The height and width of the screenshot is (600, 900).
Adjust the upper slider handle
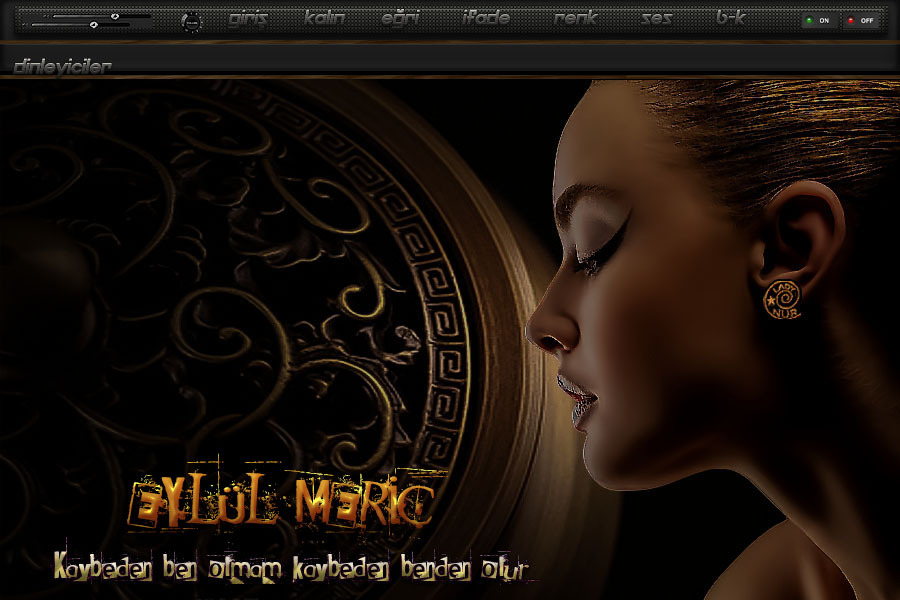click(115, 16)
